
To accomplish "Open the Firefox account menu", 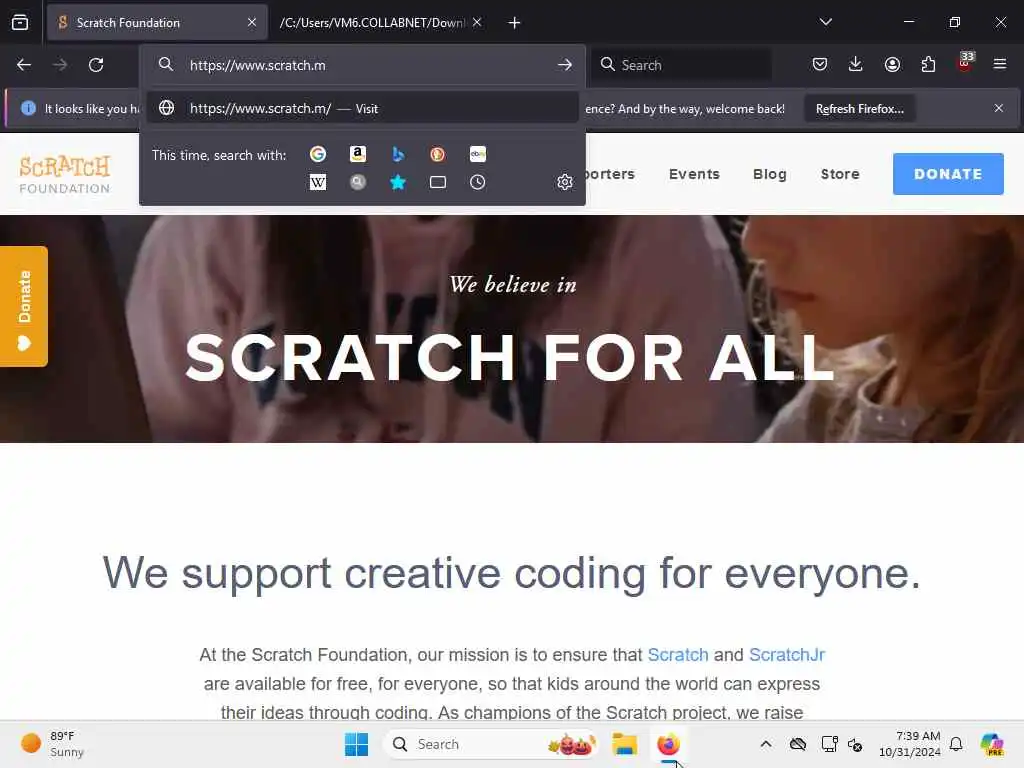I will 892,64.
